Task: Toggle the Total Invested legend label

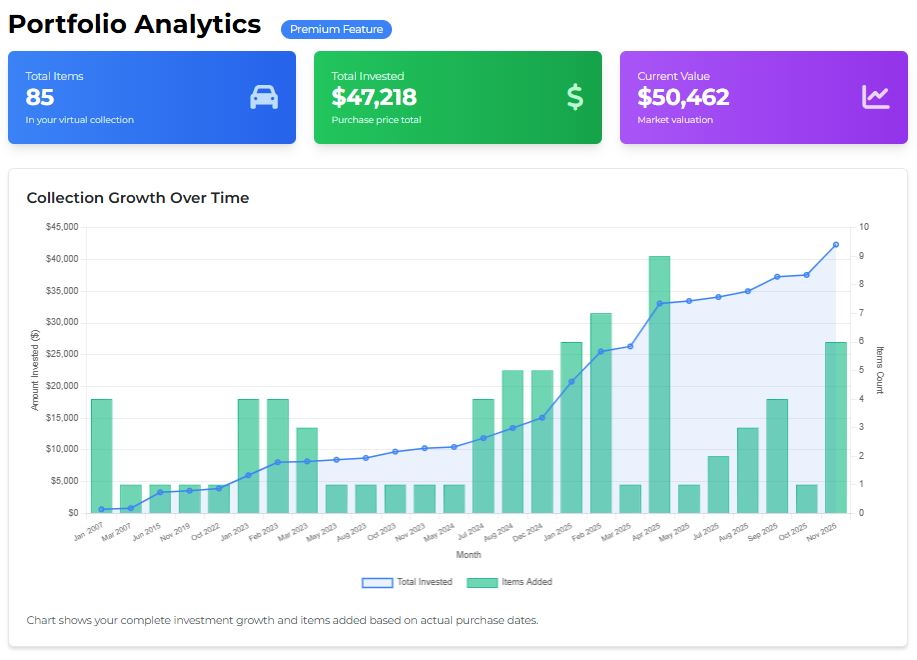Action: click(424, 582)
